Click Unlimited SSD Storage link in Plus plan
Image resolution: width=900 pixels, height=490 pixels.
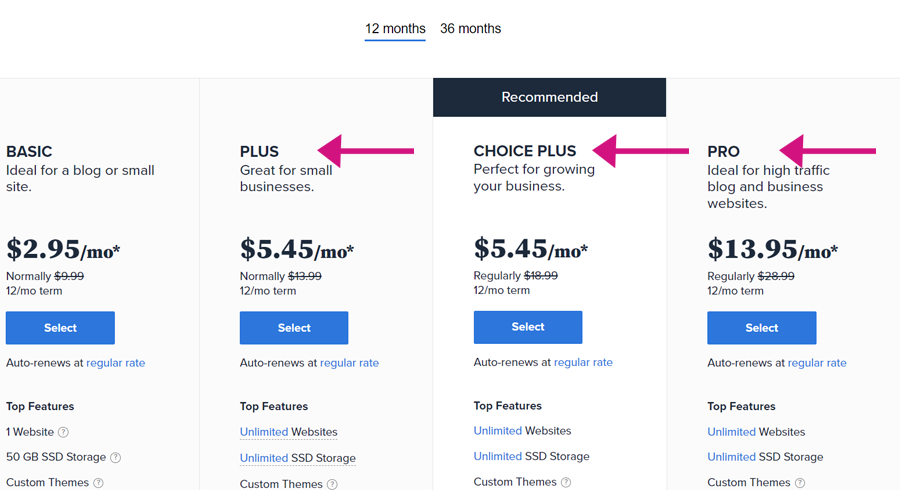click(x=298, y=458)
